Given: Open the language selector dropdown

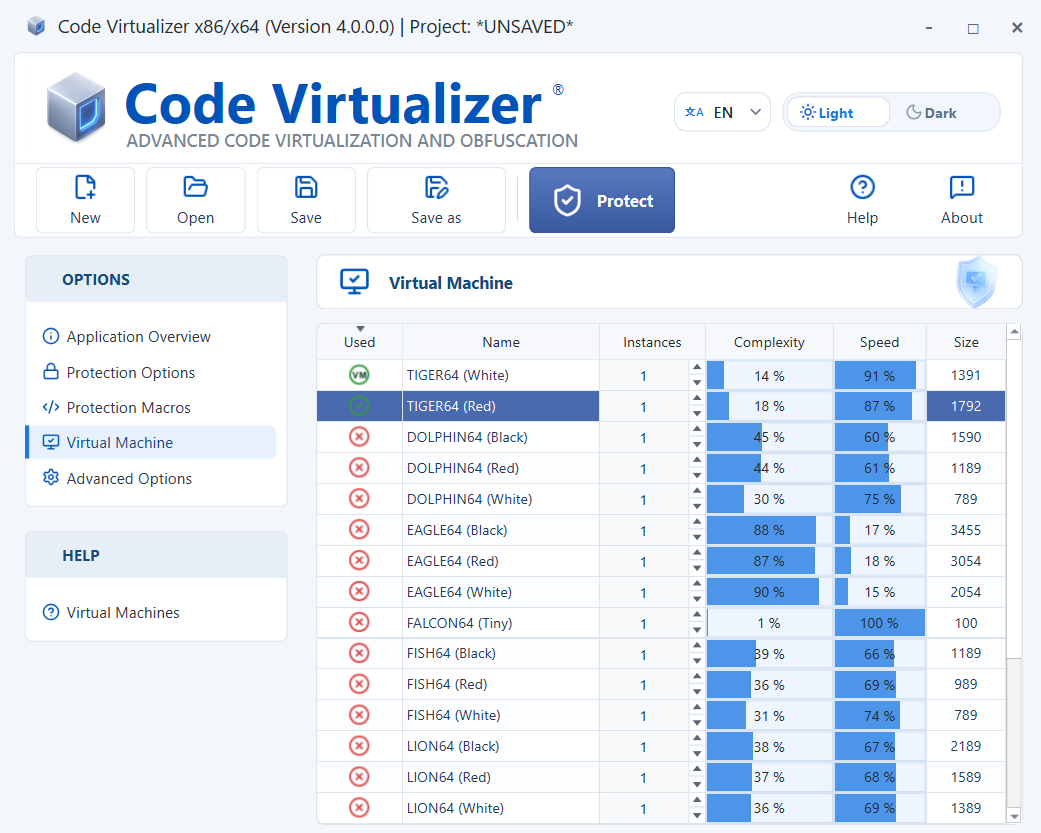Looking at the screenshot, I should tap(722, 112).
